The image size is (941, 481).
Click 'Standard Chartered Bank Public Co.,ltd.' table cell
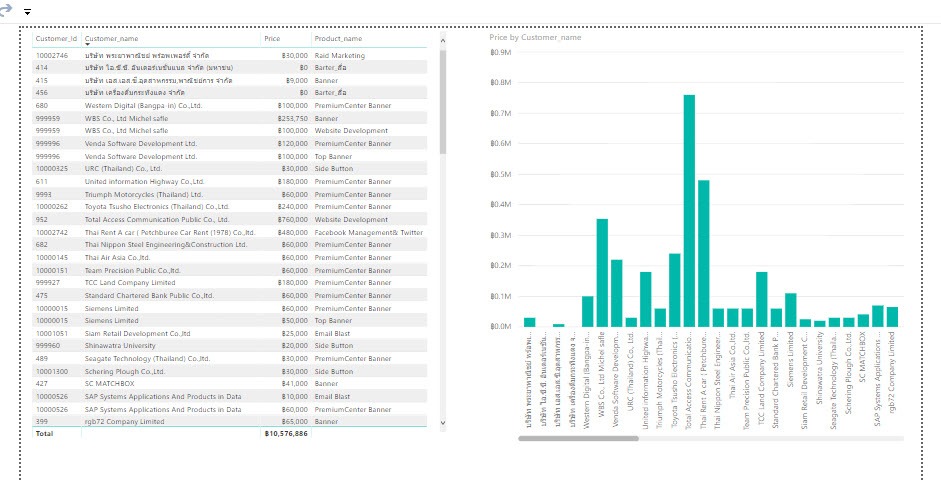(149, 295)
